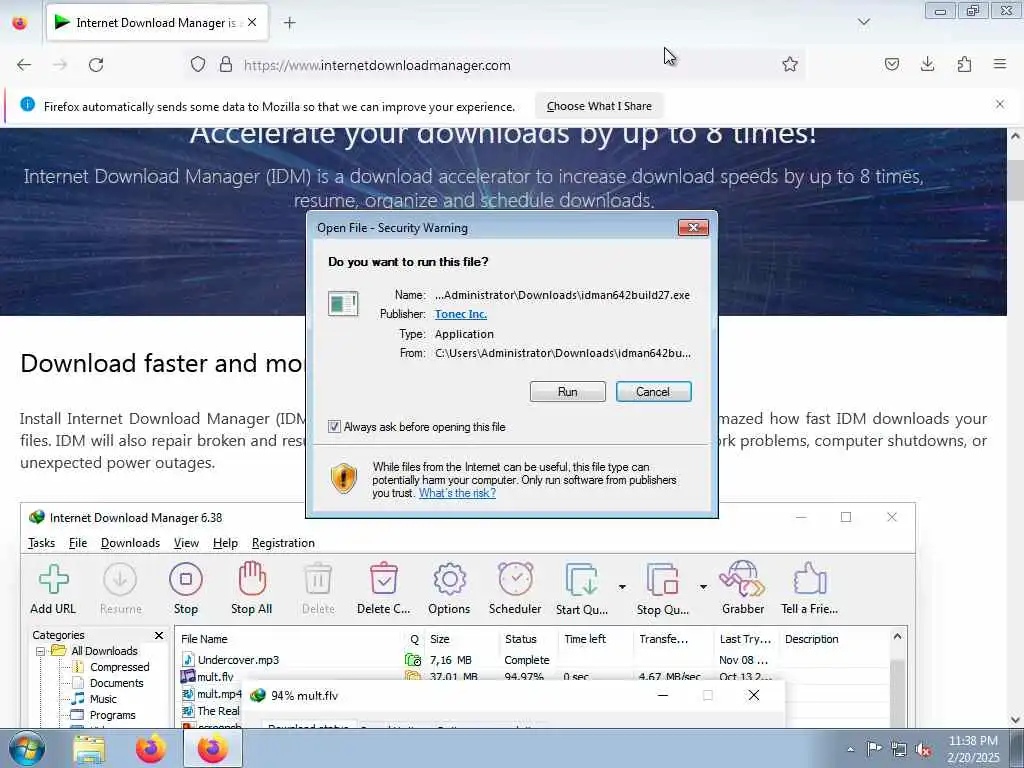Close the Categories panel with X
The image size is (1024, 768).
pos(159,635)
